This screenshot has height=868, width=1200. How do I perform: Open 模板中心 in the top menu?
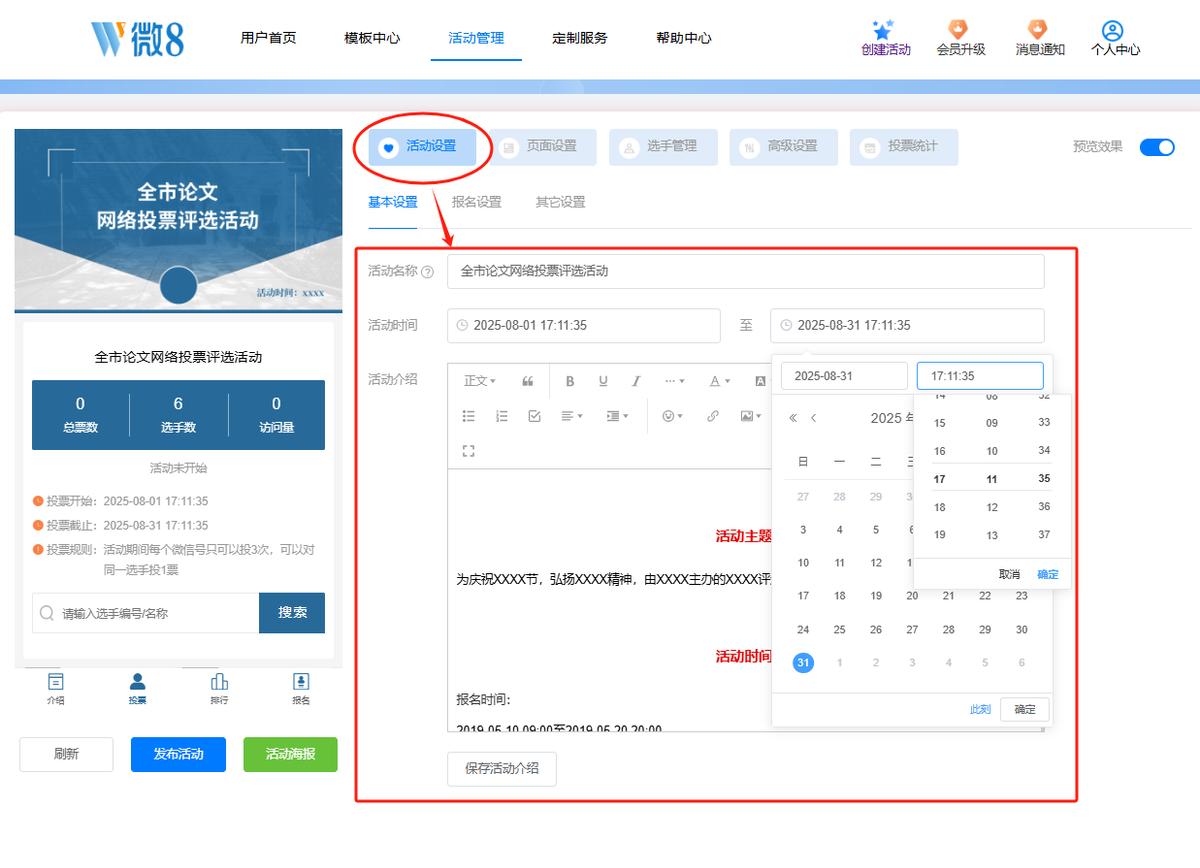click(x=372, y=38)
